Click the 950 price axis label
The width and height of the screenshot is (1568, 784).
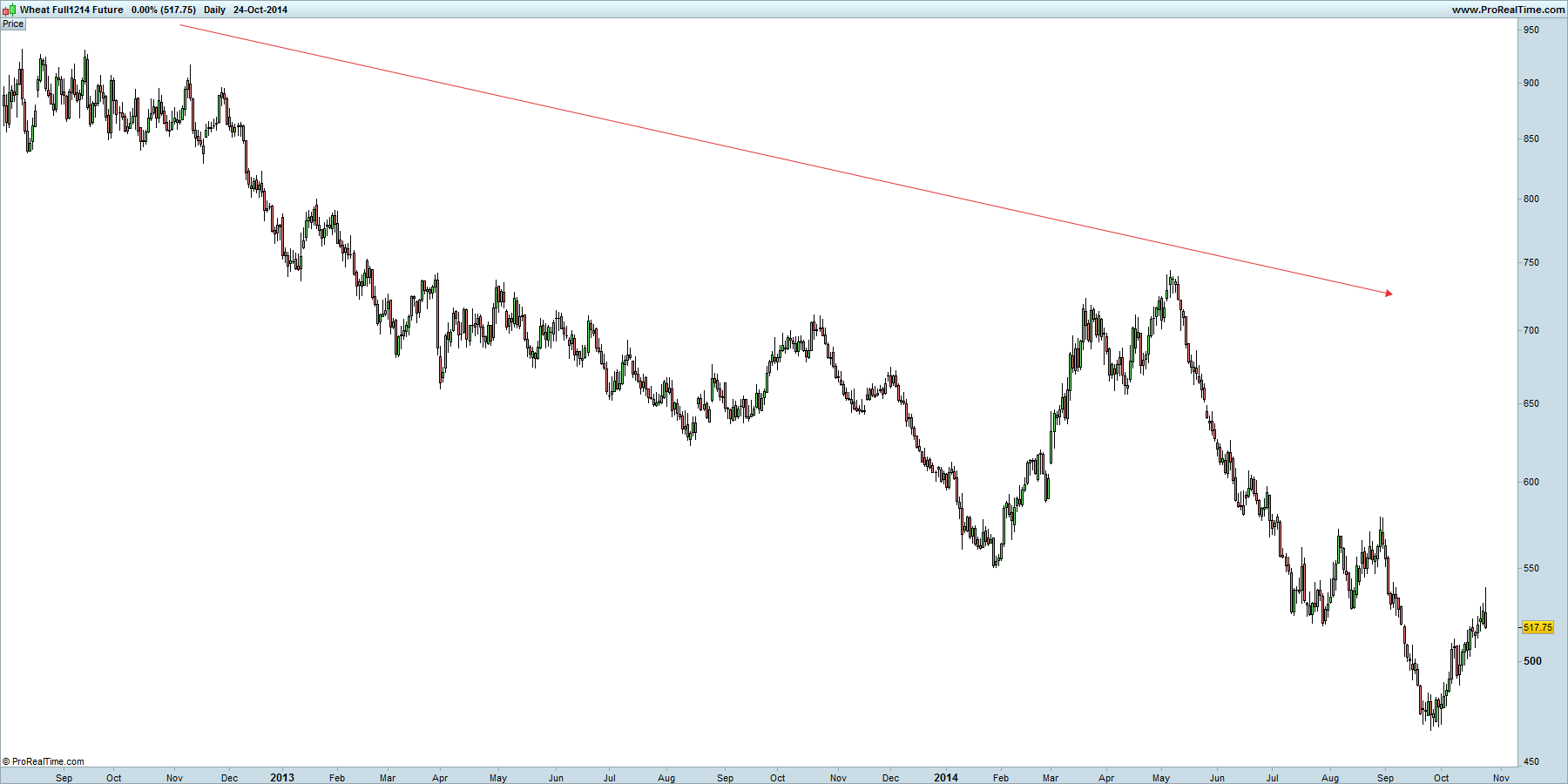pyautogui.click(x=1531, y=30)
